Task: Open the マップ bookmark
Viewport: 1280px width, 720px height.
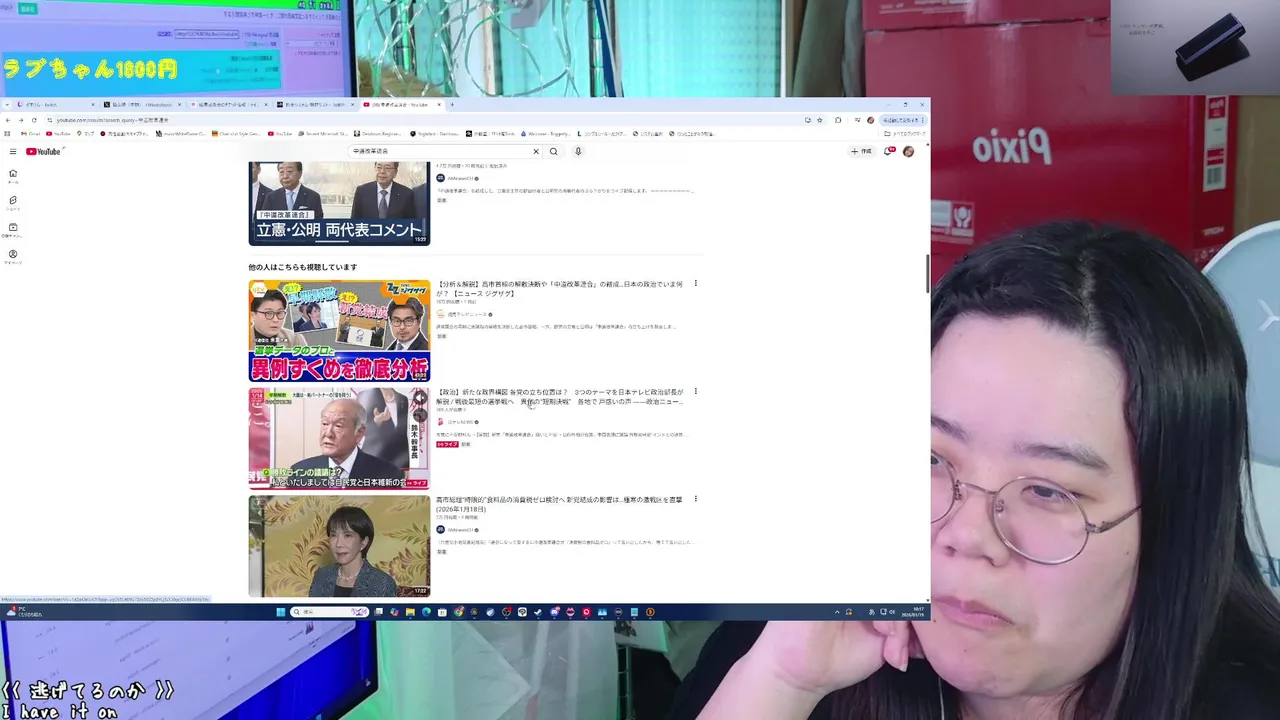Action: pyautogui.click(x=84, y=133)
